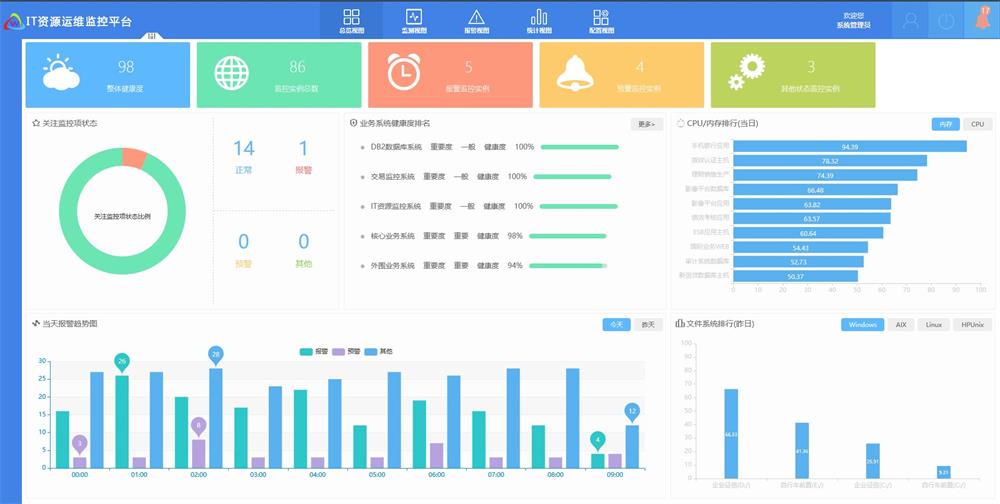Open the 整体健康度 98 card
Screen dimensions: 1000x504
coord(108,75)
